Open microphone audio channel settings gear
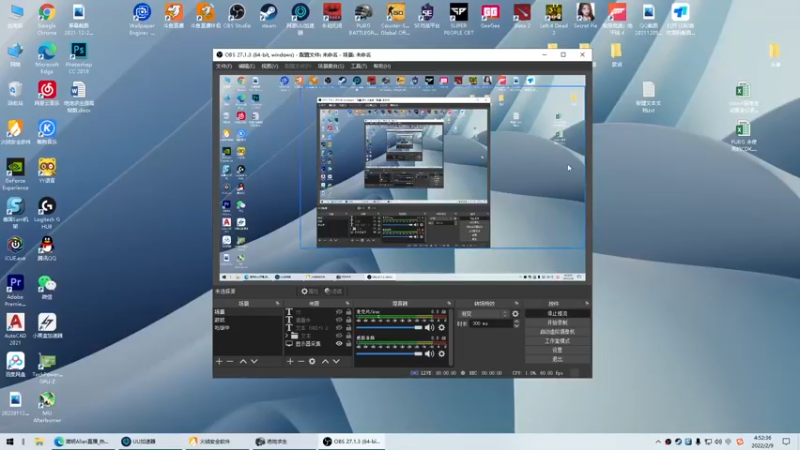800x450 pixels. [x=442, y=328]
